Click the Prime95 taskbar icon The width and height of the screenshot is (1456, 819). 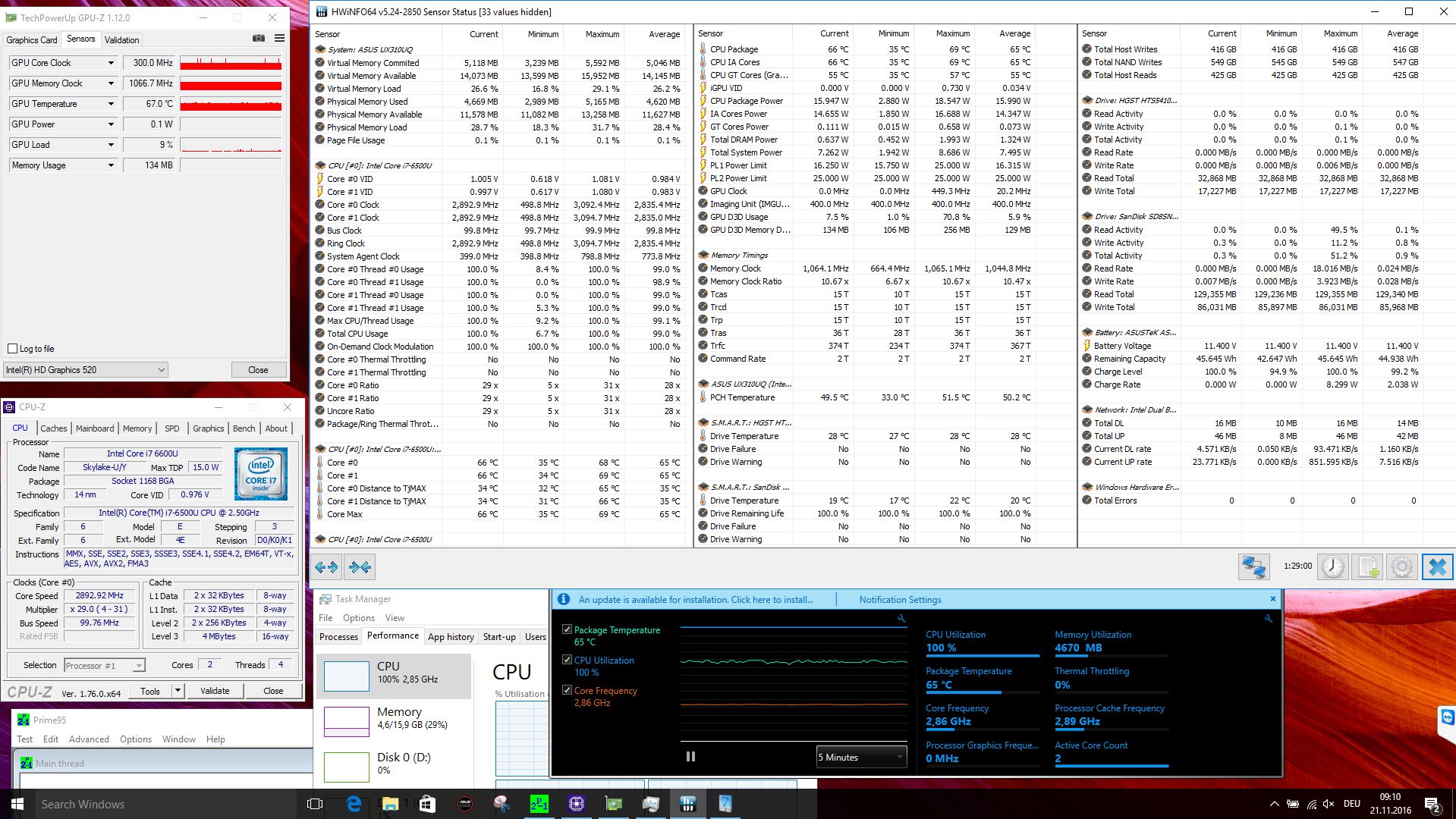[x=539, y=804]
